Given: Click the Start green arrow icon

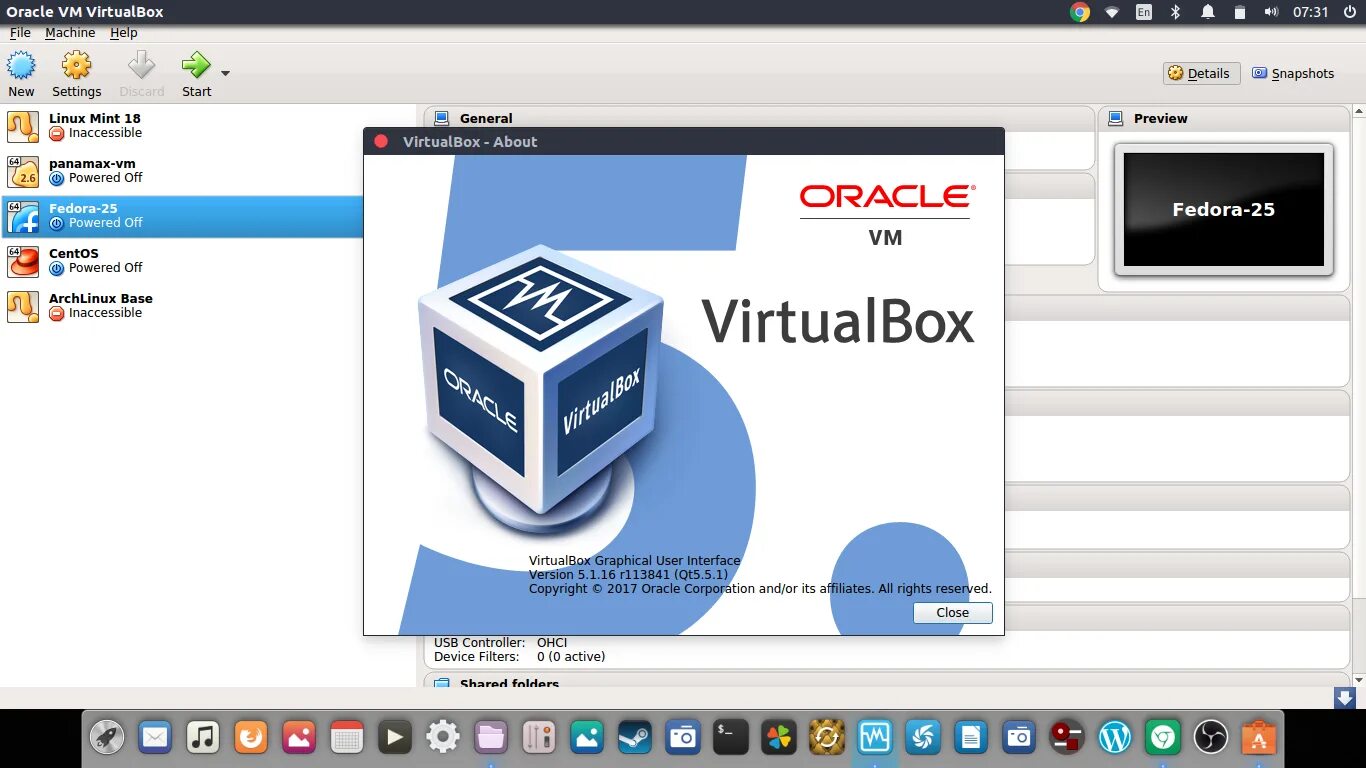Looking at the screenshot, I should (196, 67).
